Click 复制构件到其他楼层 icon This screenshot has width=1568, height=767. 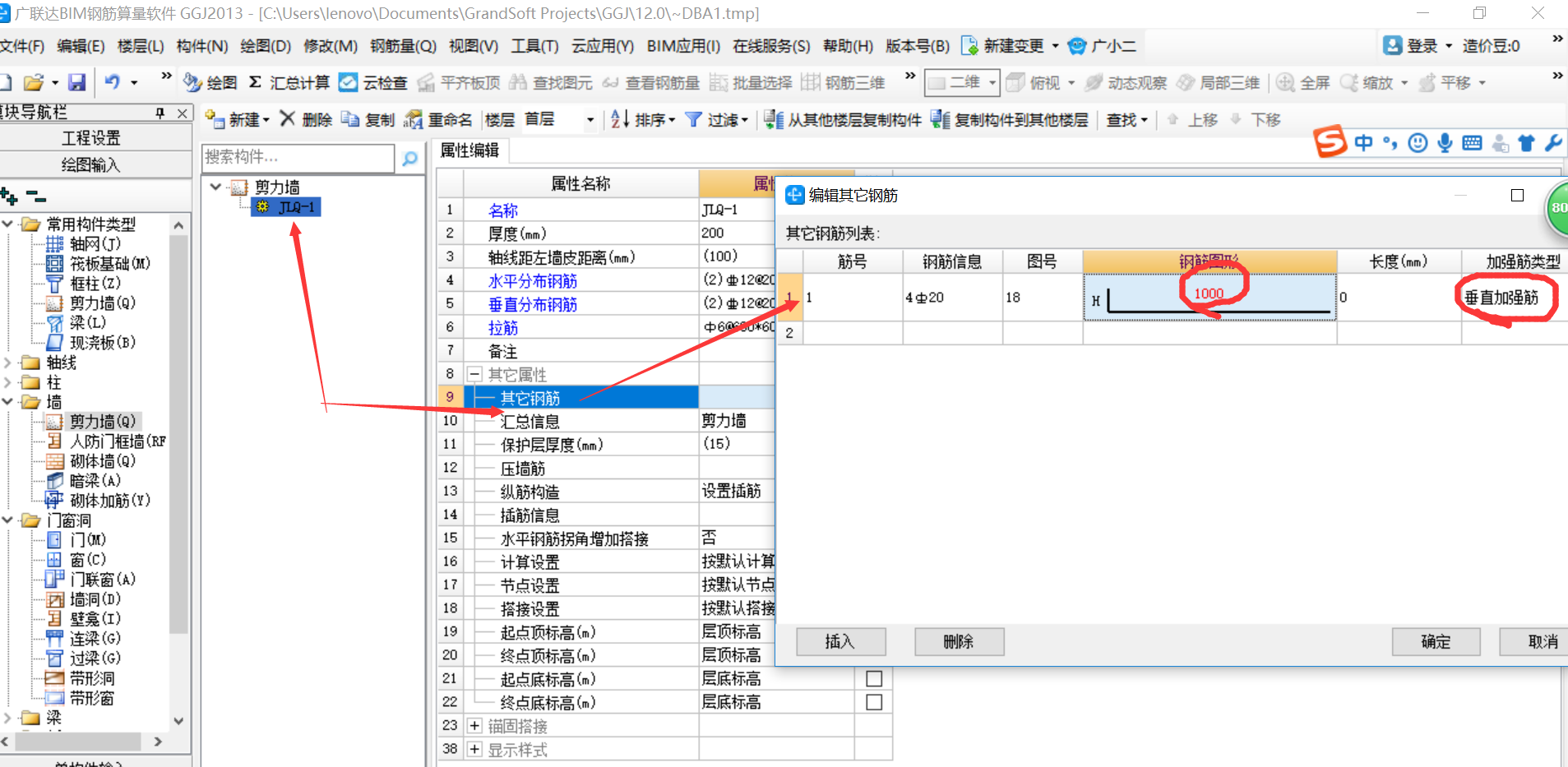tap(940, 119)
